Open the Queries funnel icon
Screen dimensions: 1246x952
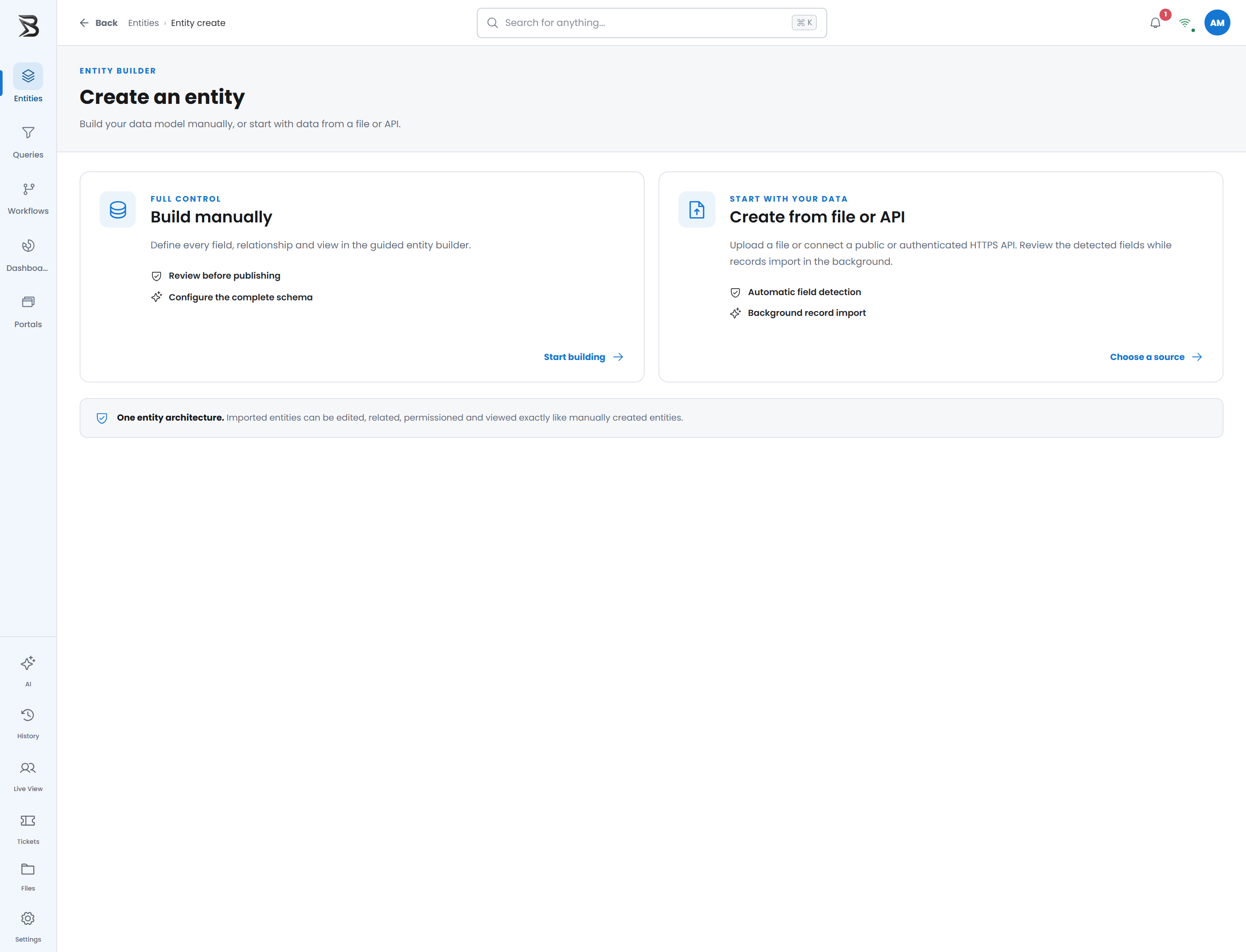coord(28,133)
